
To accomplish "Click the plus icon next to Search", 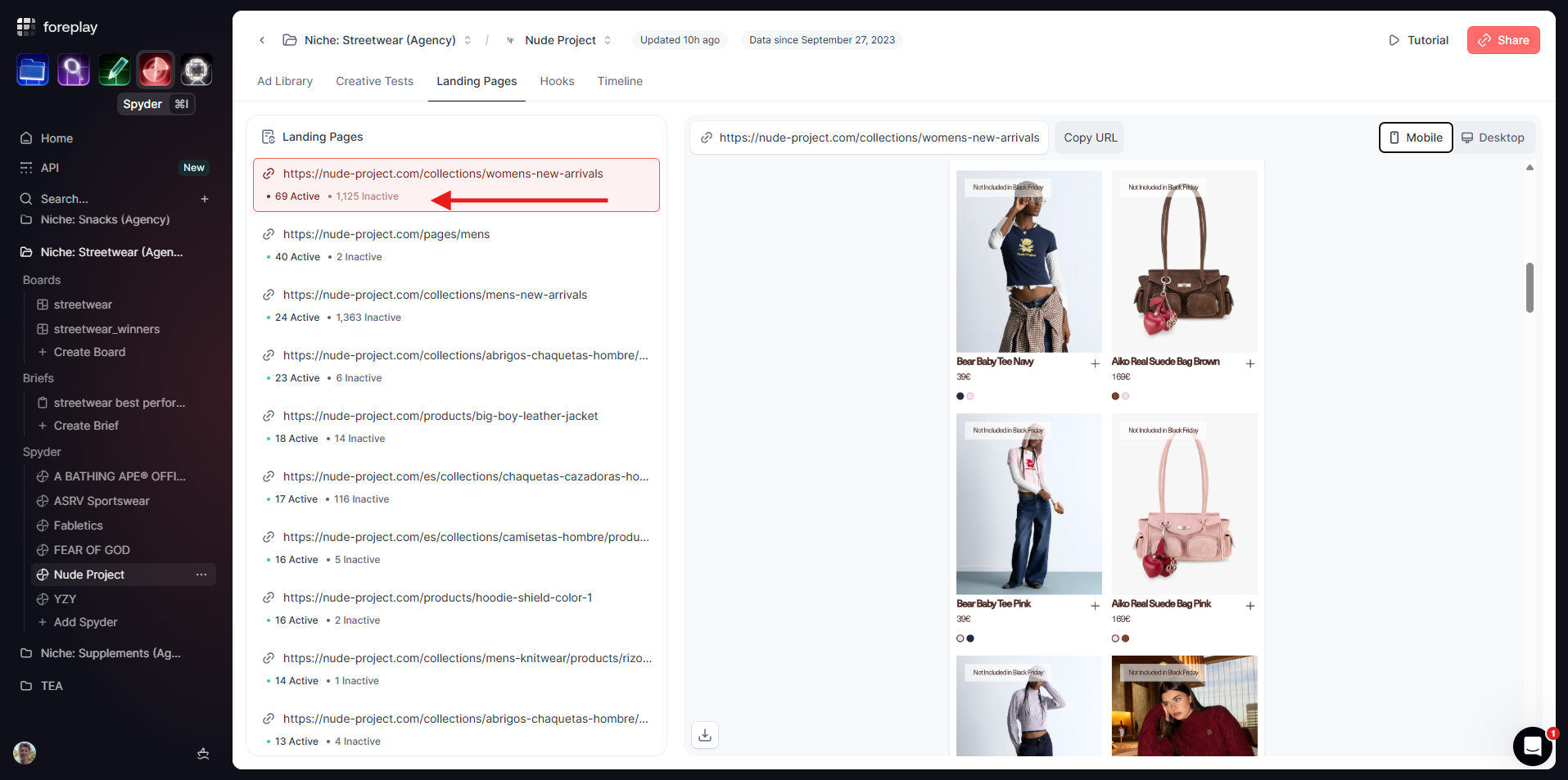I will click(x=205, y=199).
